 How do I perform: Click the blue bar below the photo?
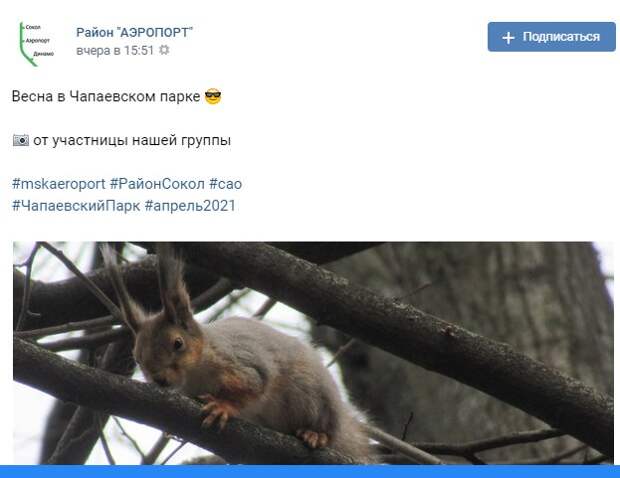point(310,471)
